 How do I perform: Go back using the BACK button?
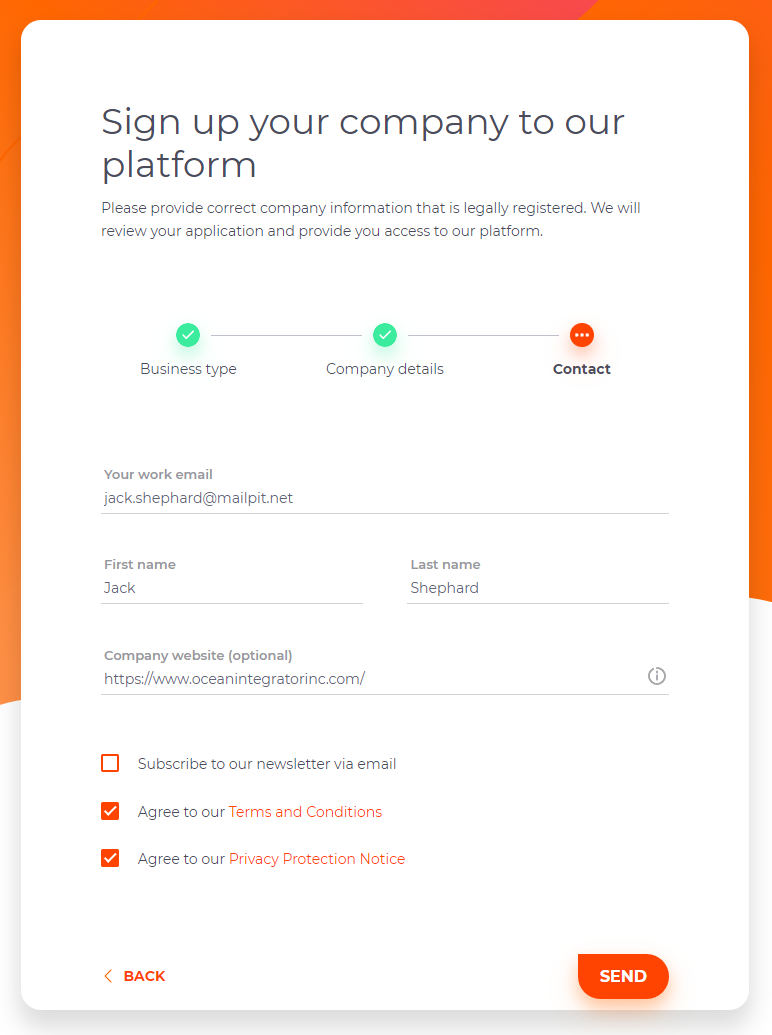click(x=135, y=976)
